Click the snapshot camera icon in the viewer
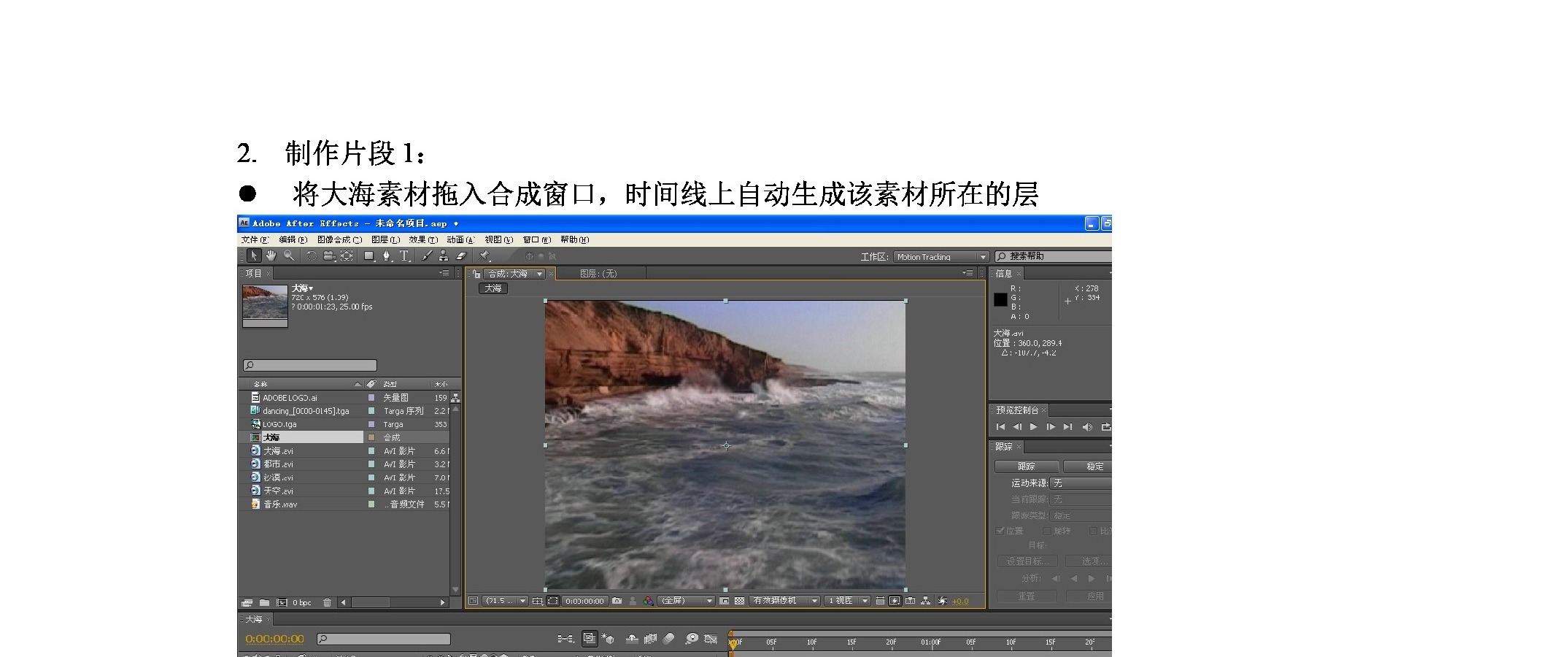This screenshot has width=1568, height=657. tap(617, 601)
